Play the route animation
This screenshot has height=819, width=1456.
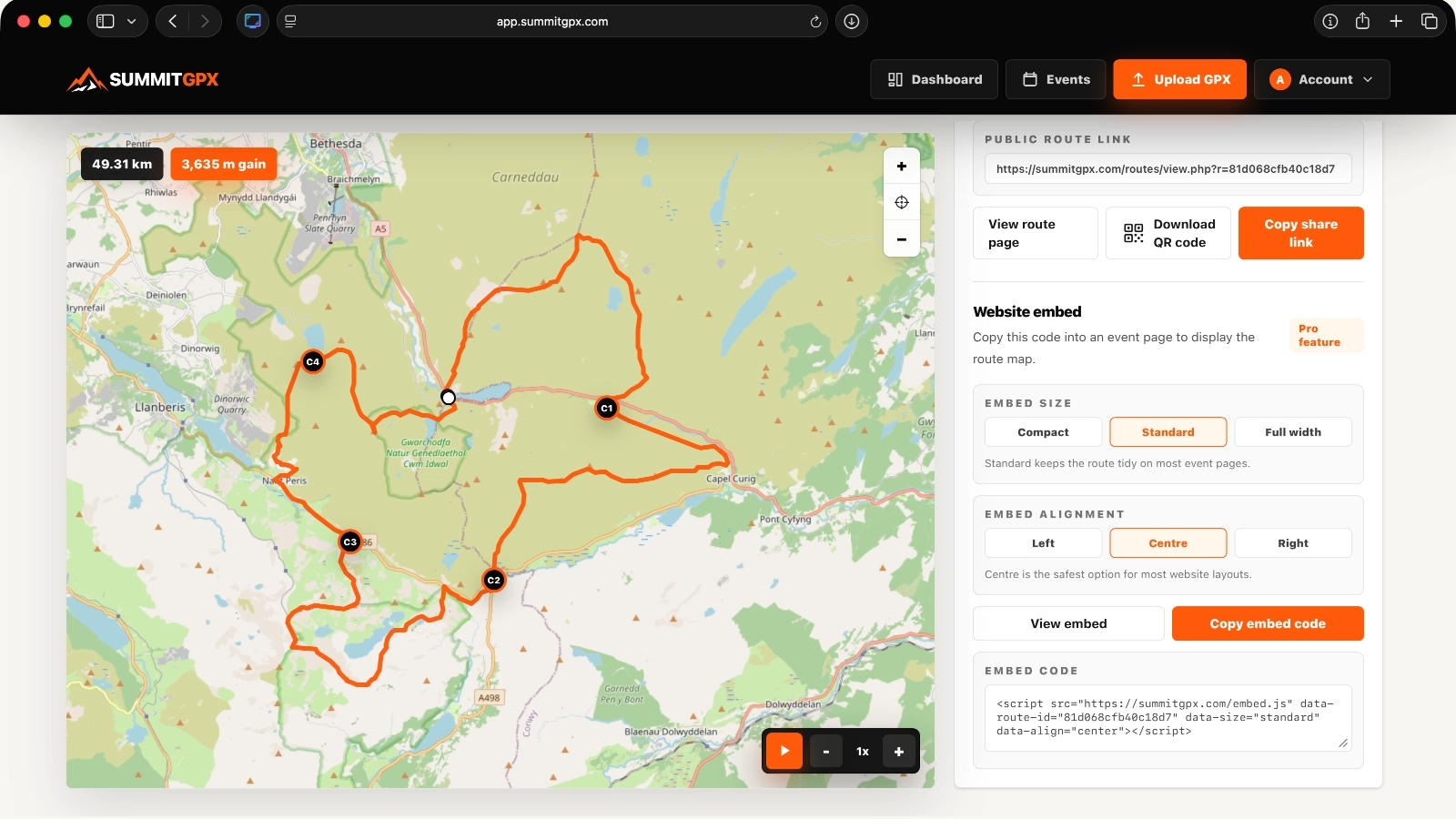click(x=784, y=752)
